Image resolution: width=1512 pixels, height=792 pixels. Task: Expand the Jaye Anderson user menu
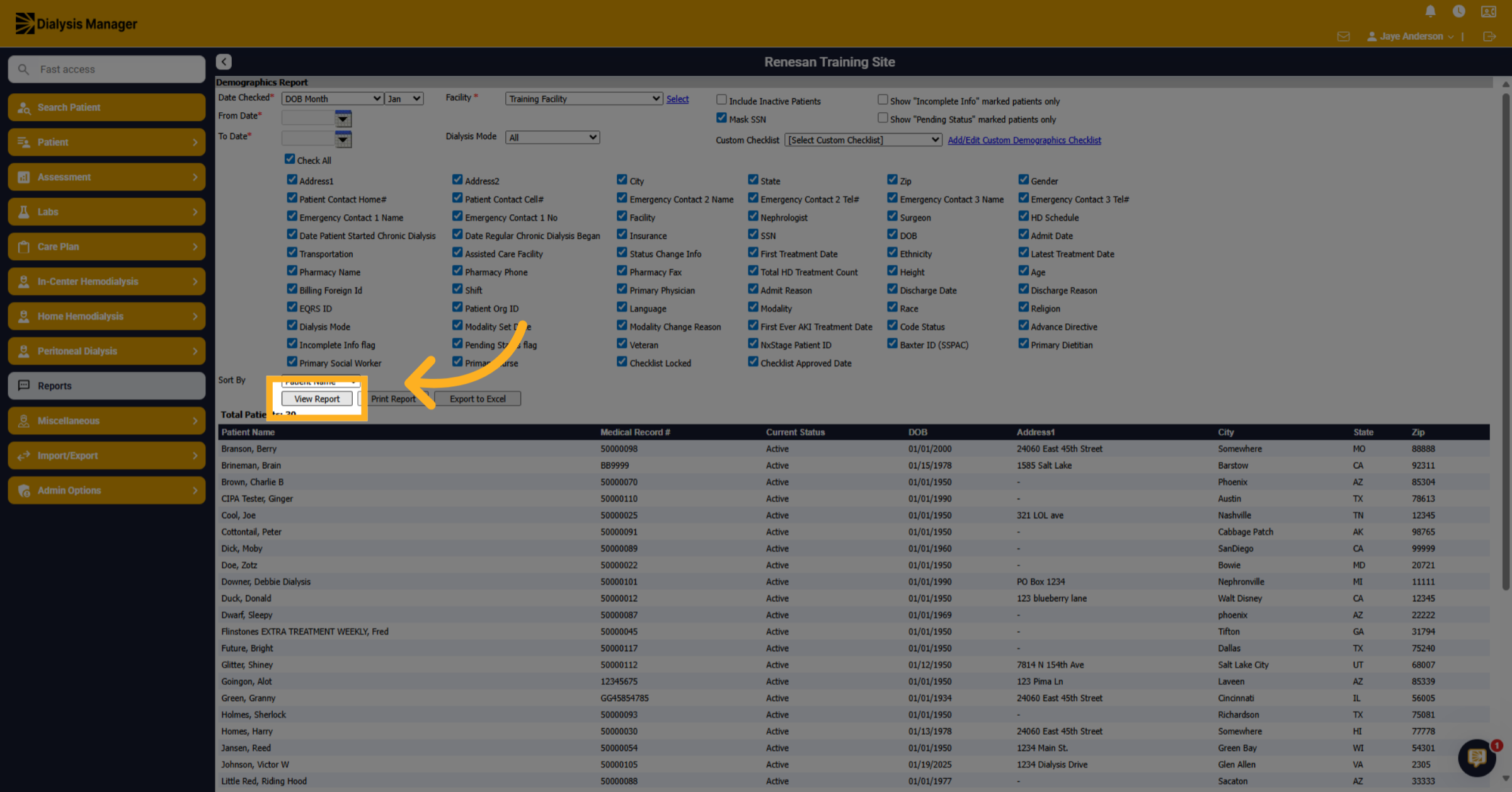click(1410, 37)
